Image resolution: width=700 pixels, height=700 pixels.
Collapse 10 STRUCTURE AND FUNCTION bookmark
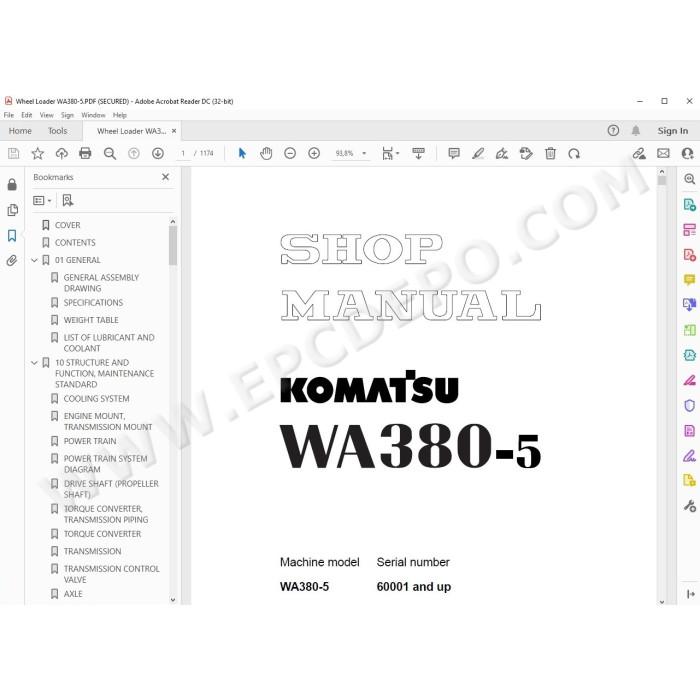[34, 363]
